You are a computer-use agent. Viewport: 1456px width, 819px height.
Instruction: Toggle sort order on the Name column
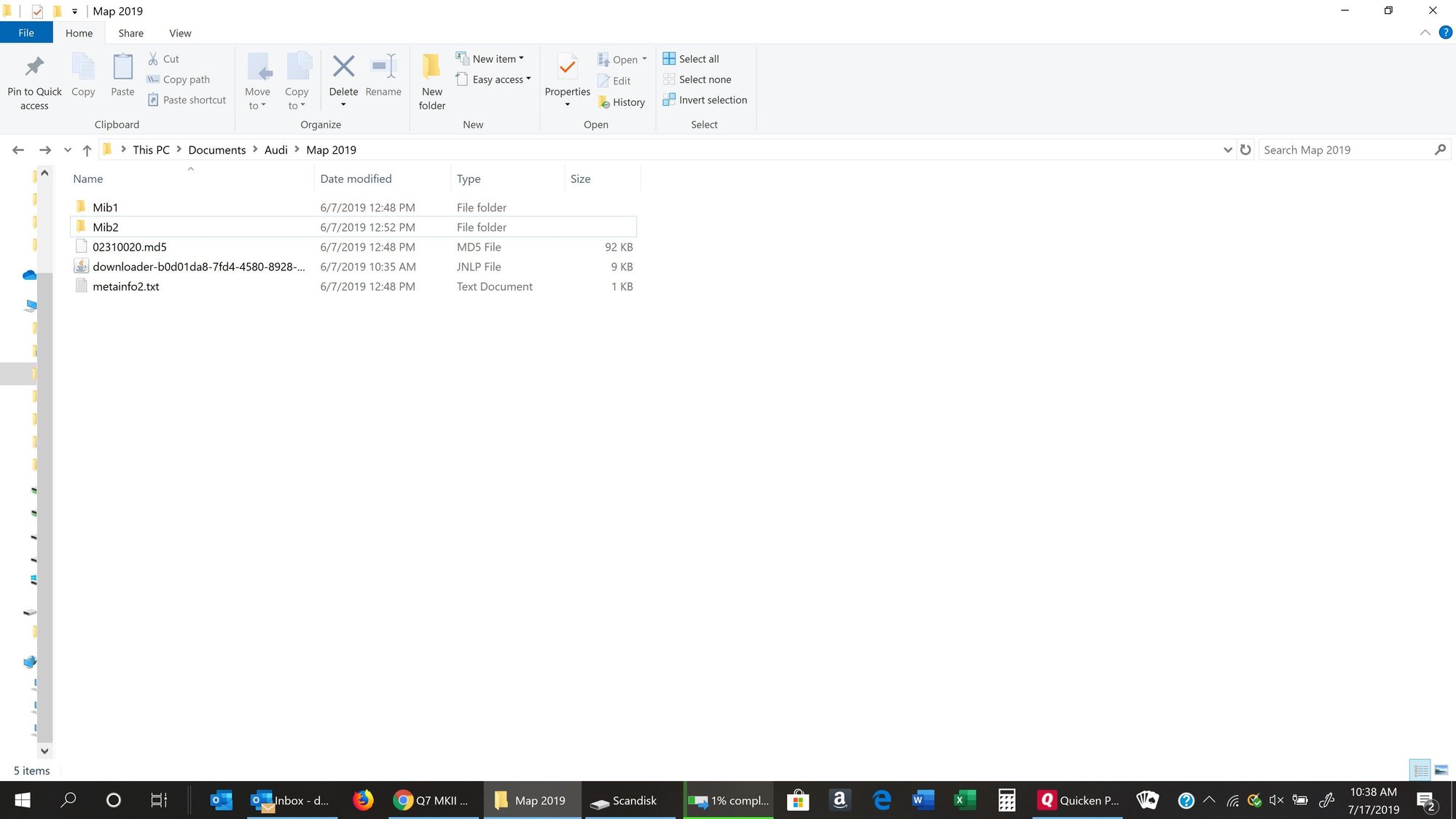pyautogui.click(x=87, y=179)
